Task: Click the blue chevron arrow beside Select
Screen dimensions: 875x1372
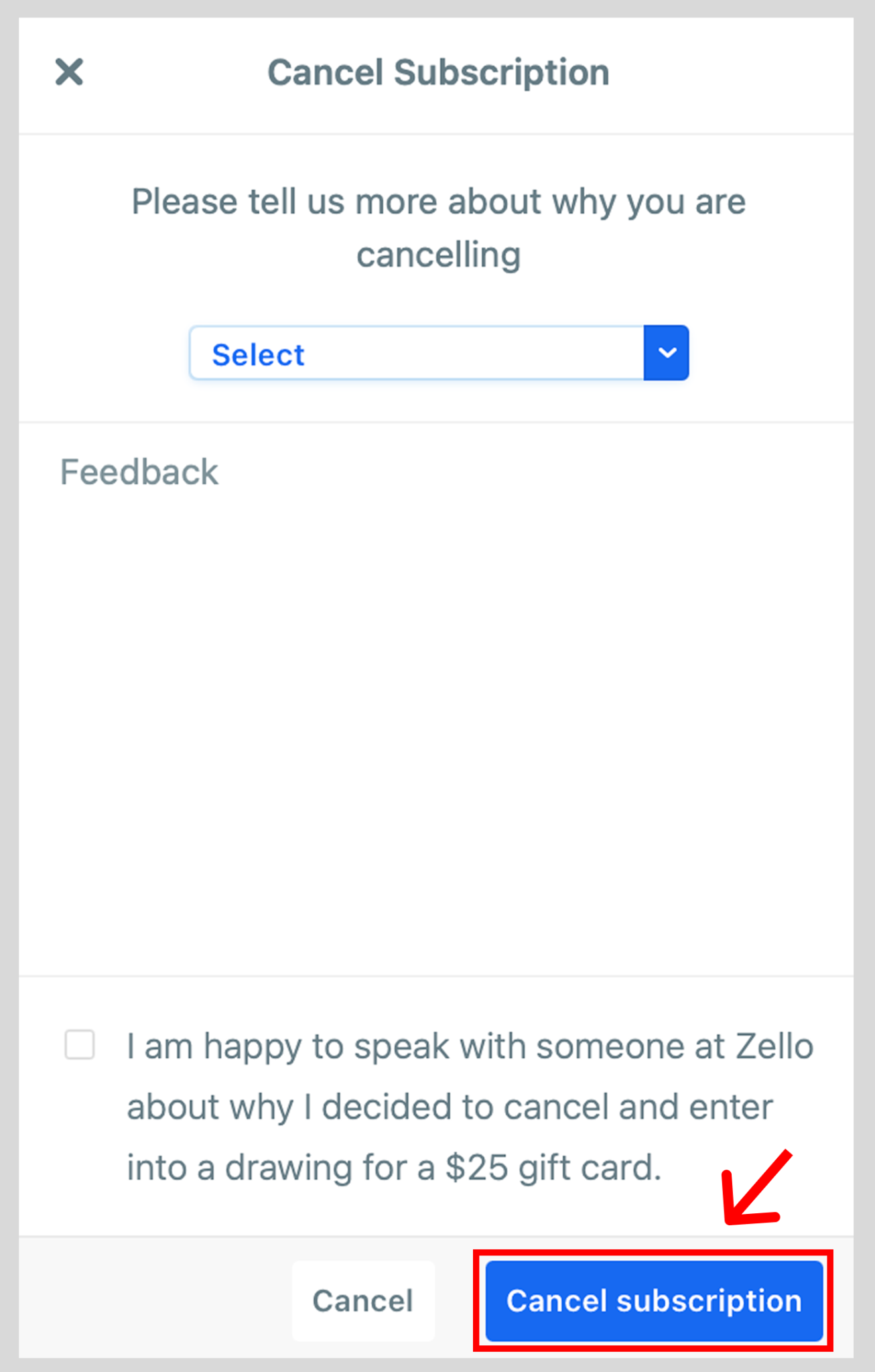Action: (667, 353)
